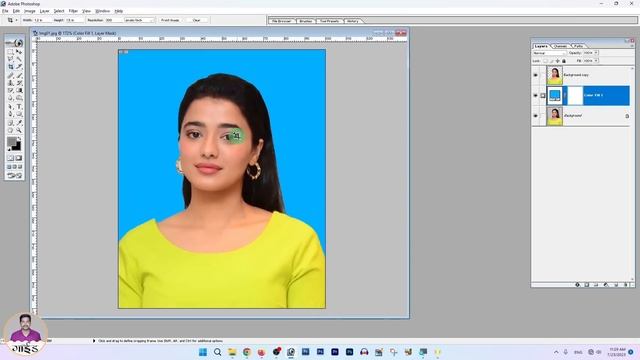Select the Eyedropper tool
The image size is (640, 360).
pyautogui.click(x=19, y=122)
